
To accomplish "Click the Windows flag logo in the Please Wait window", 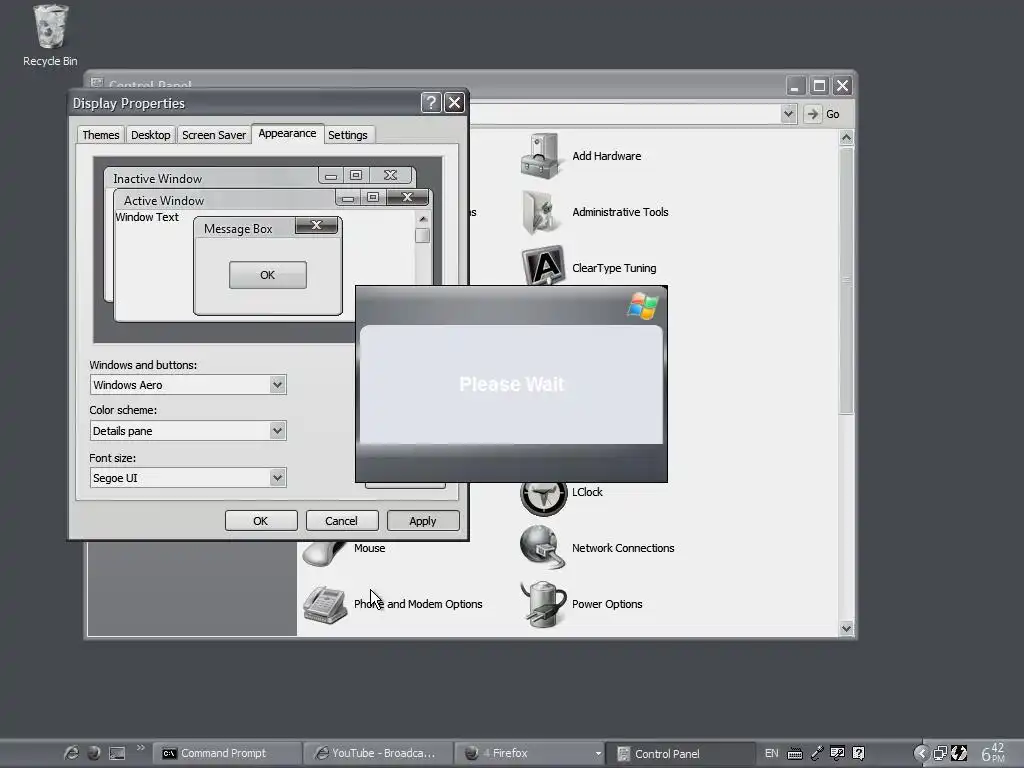I will click(643, 306).
